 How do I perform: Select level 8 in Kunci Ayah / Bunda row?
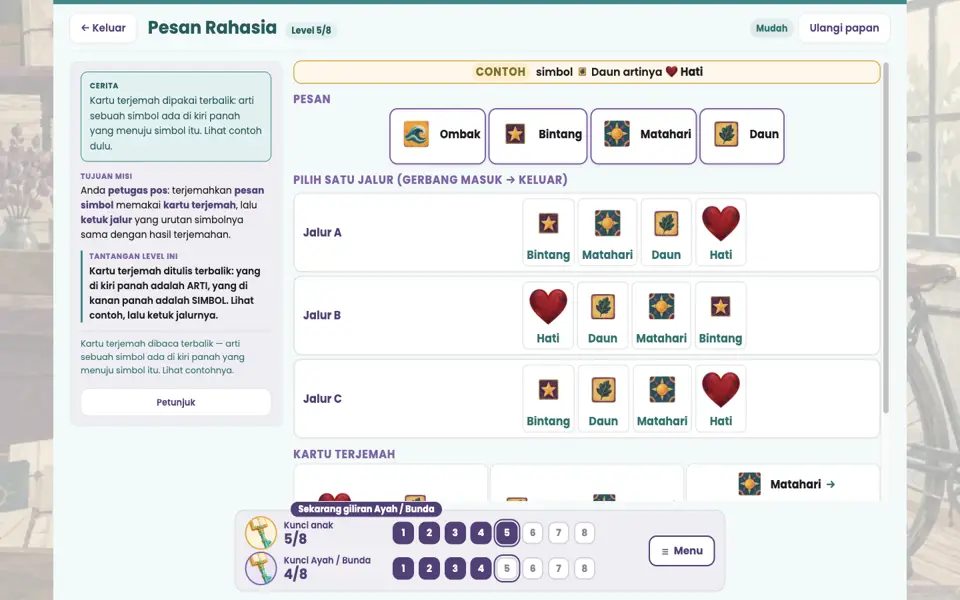(584, 568)
